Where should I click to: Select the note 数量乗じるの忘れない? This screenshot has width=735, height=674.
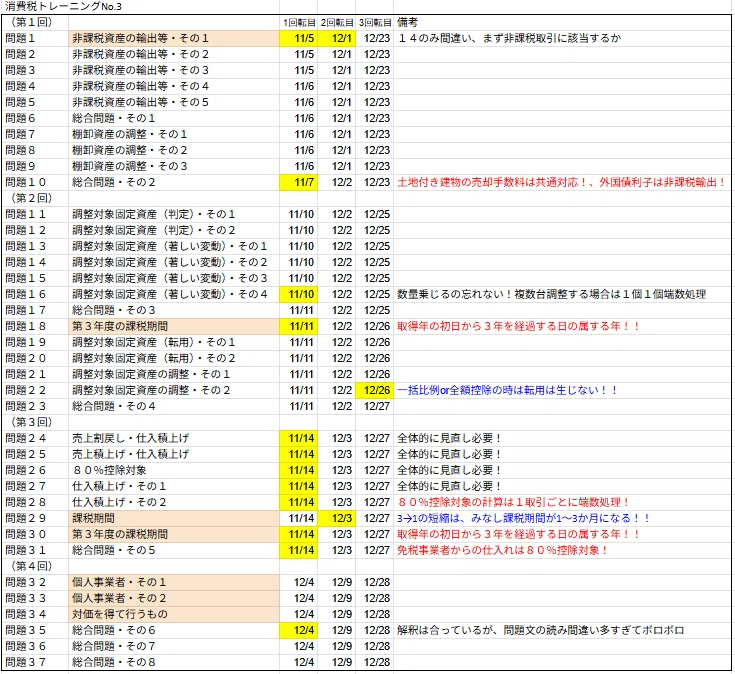552,294
